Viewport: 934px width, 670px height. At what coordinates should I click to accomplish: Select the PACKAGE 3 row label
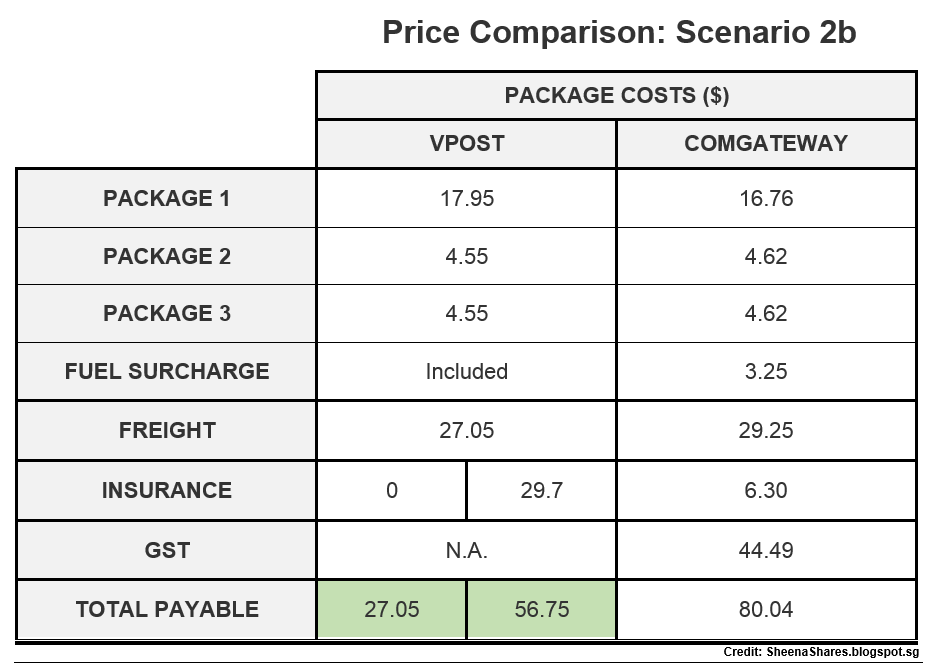(x=167, y=313)
